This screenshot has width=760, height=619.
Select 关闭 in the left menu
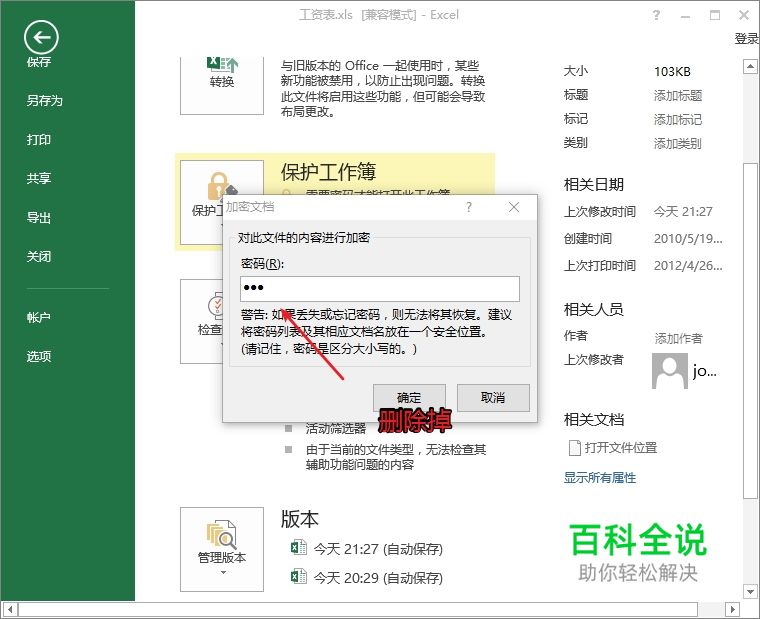click(39, 256)
